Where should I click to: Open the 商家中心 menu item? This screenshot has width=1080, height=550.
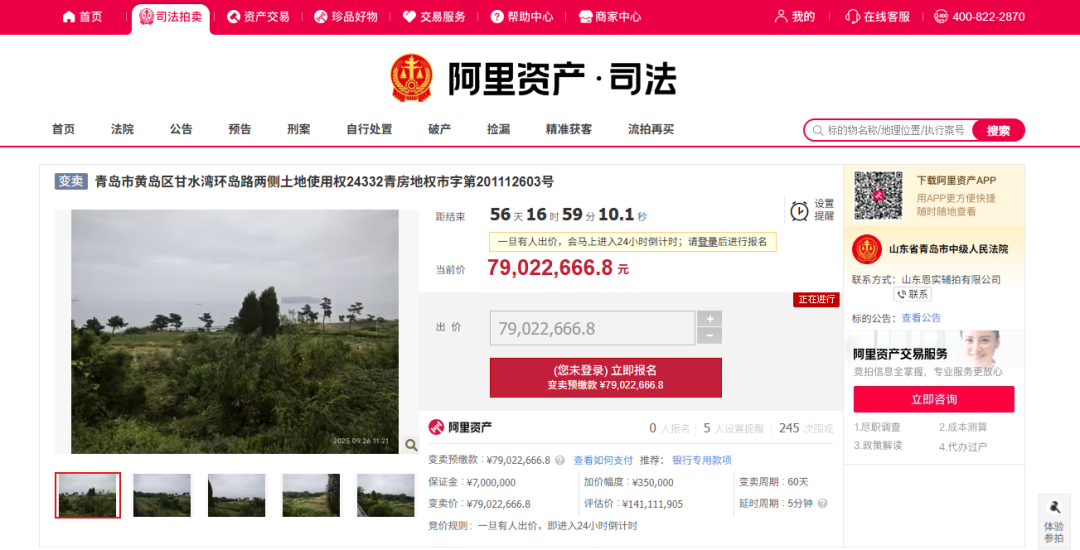pyautogui.click(x=610, y=17)
